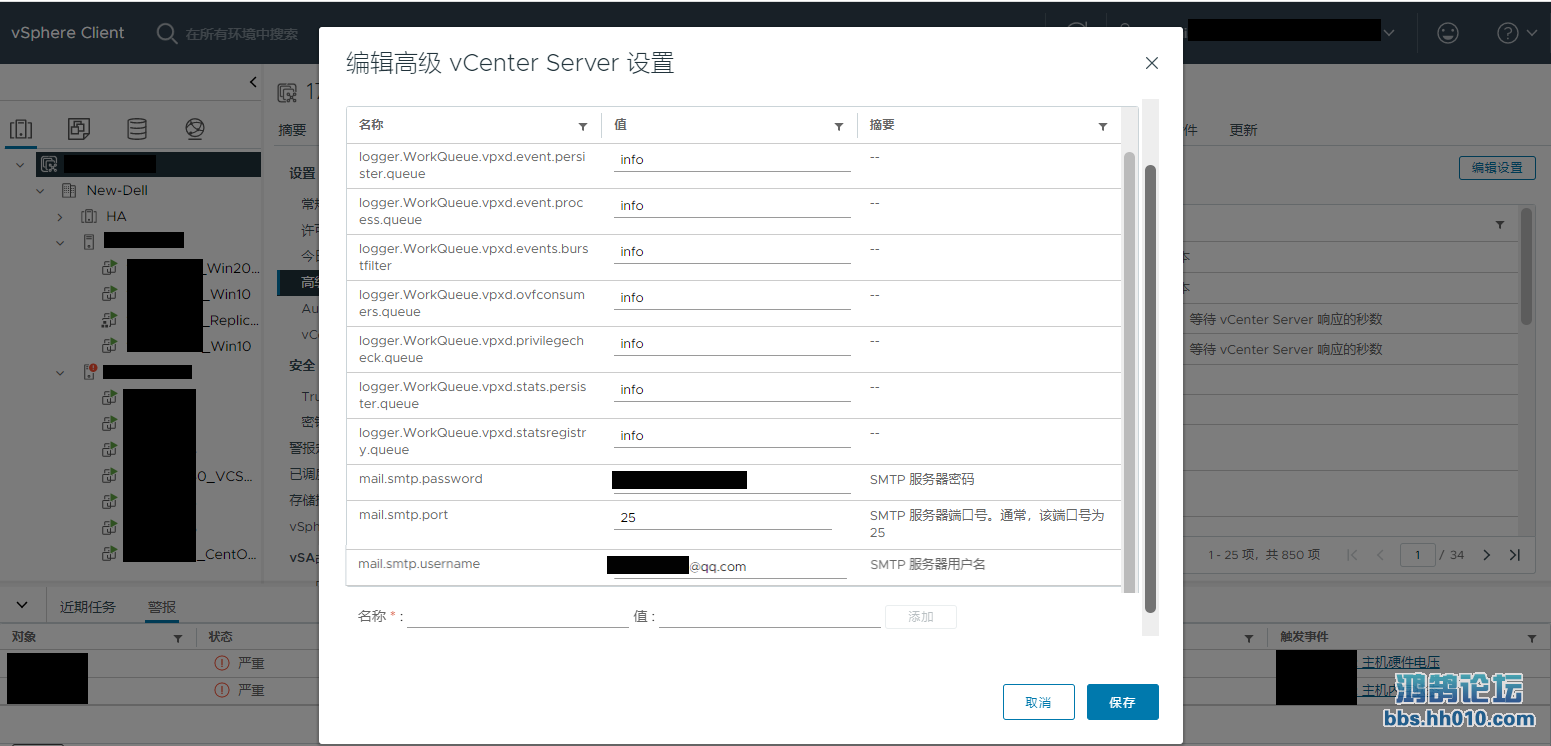The width and height of the screenshot is (1551, 746).
Task: Click the vSphere Client header title
Action: (68, 33)
